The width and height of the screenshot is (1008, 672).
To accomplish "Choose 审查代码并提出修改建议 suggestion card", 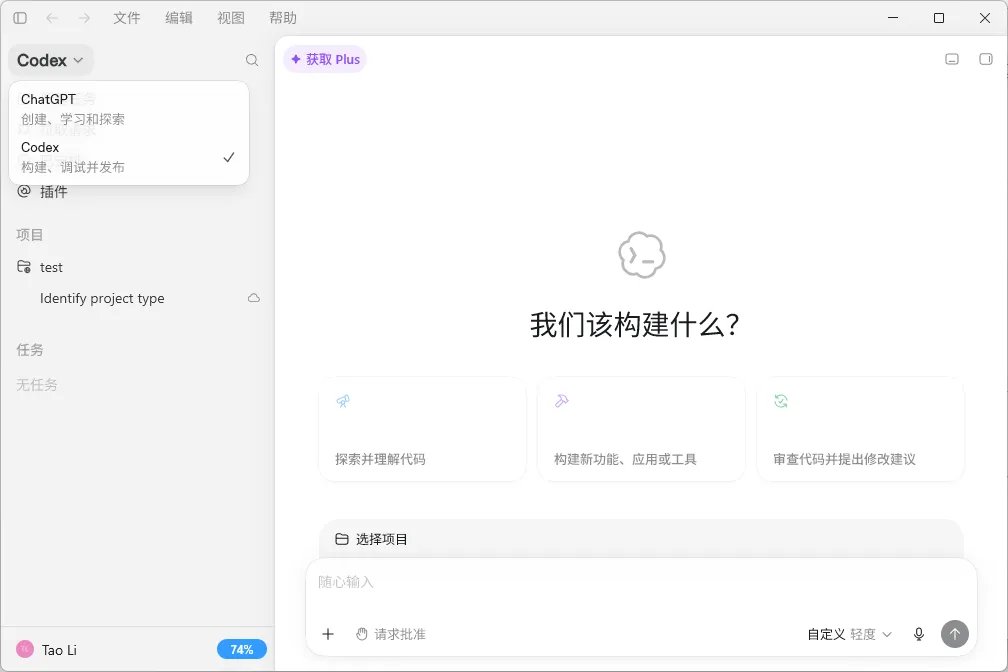I will click(x=860, y=429).
